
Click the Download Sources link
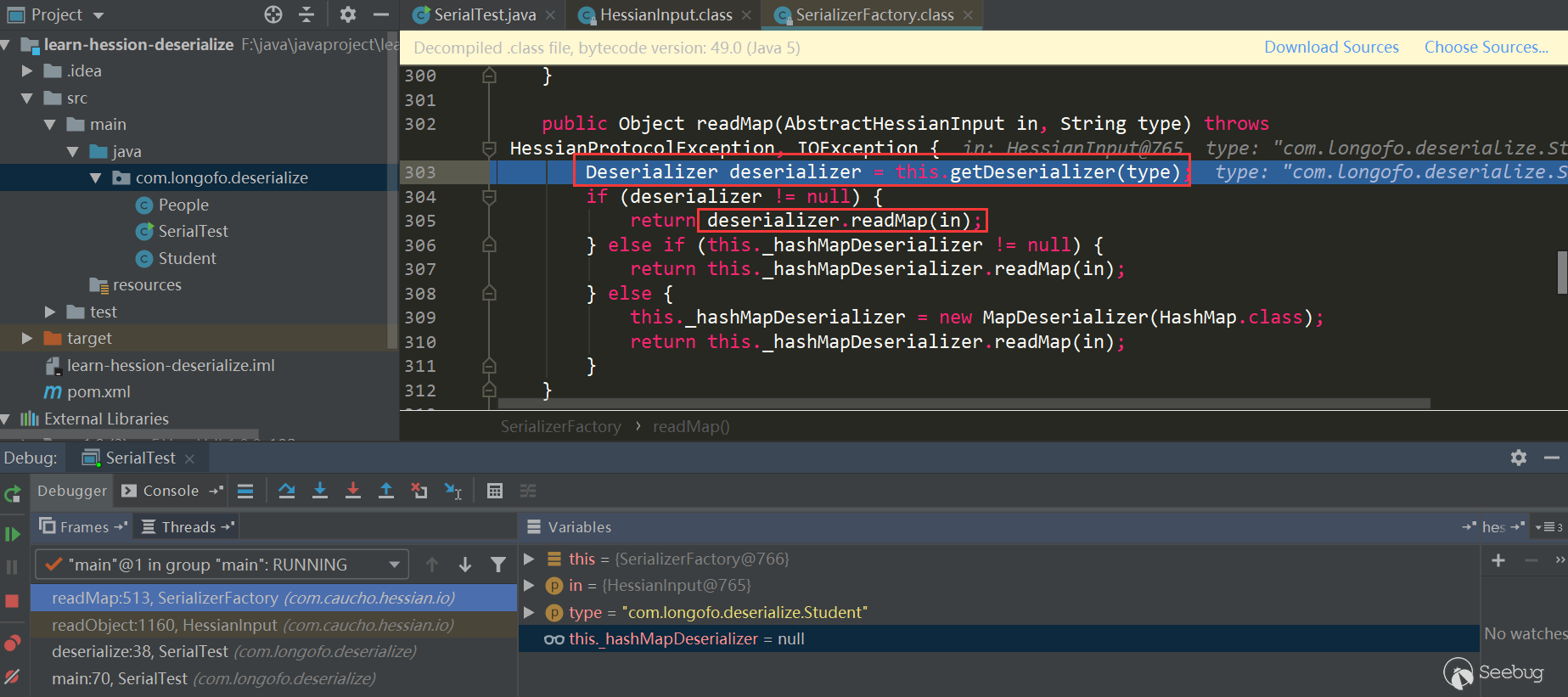pyautogui.click(x=1331, y=48)
